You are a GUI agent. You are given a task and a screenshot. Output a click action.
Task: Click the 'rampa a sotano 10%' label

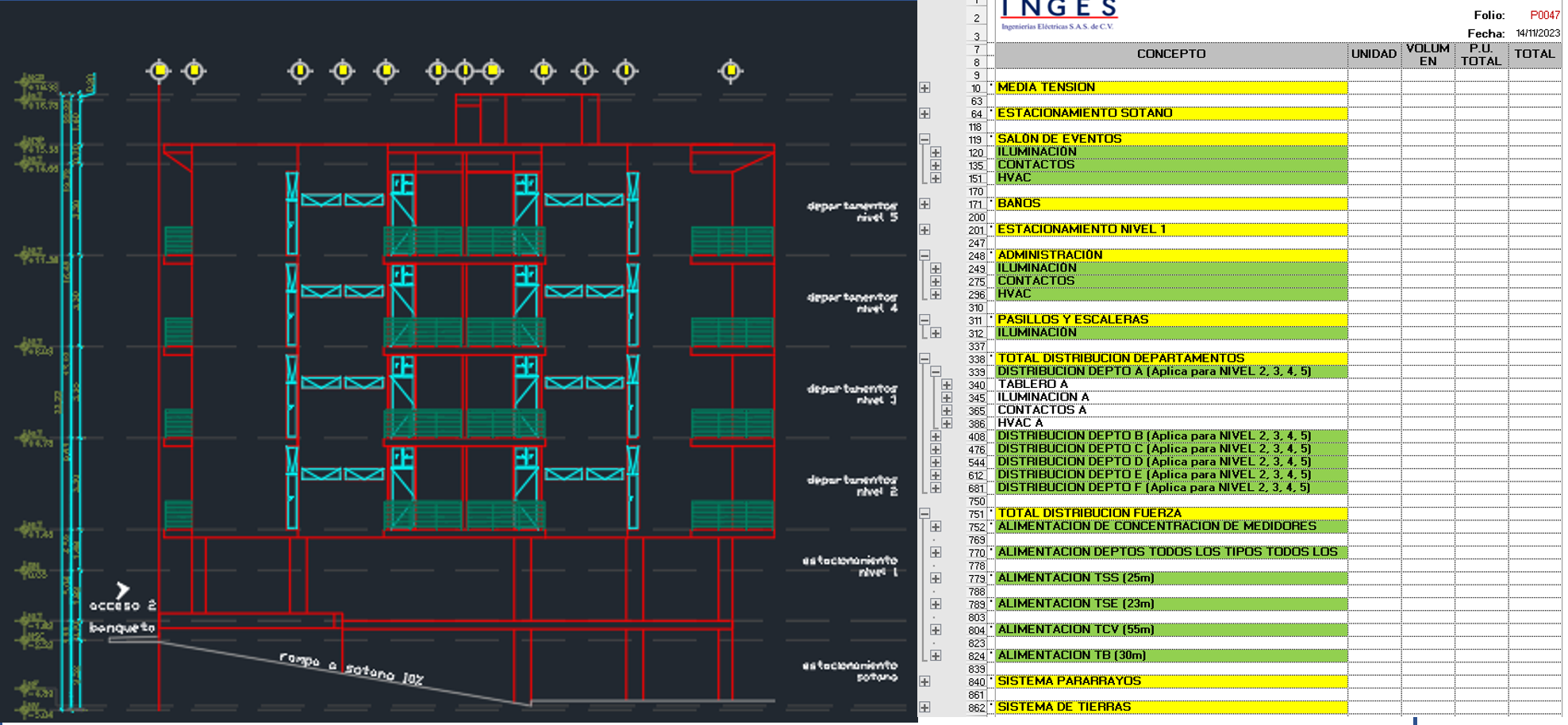[351, 669]
